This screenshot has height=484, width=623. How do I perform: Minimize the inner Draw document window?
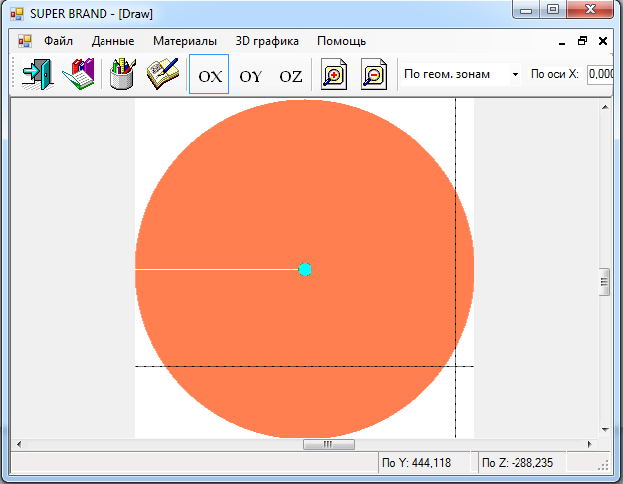coord(562,41)
